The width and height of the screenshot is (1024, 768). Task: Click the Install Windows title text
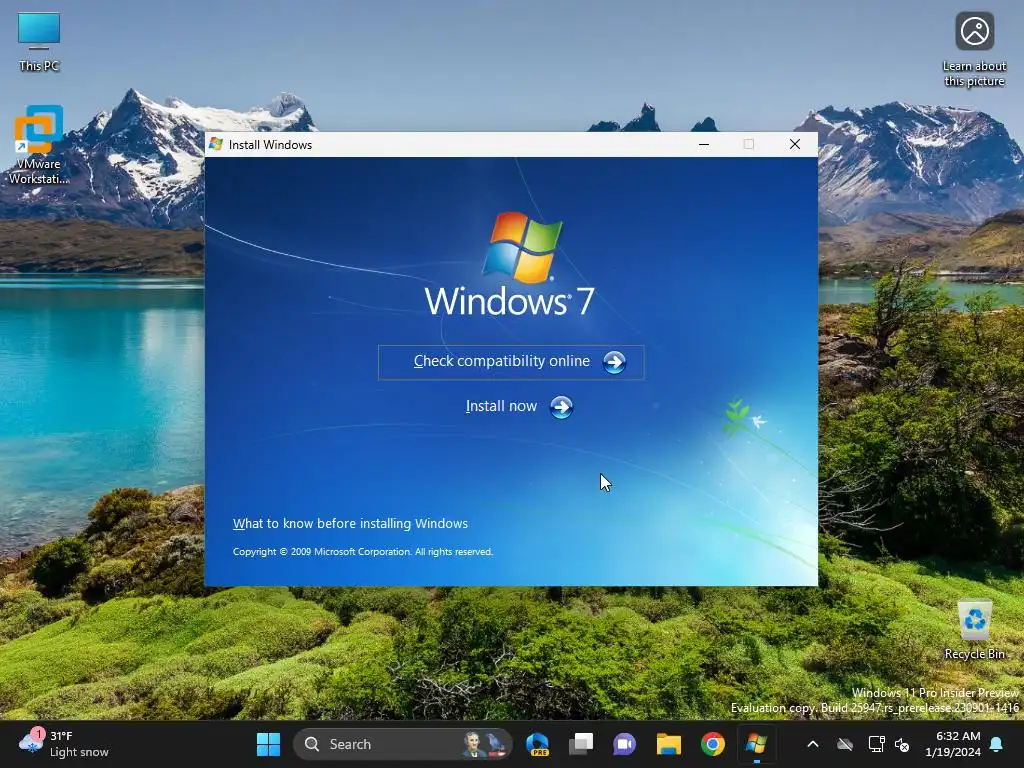click(x=270, y=145)
